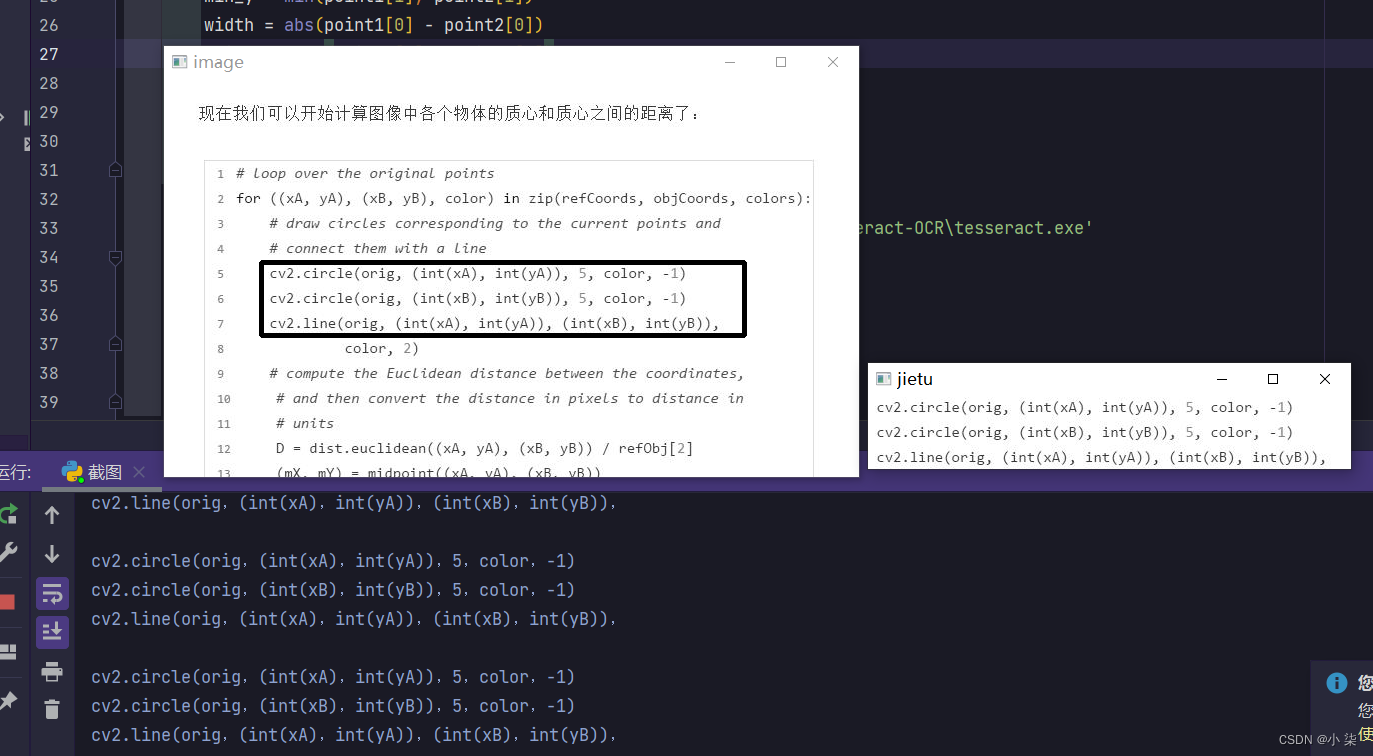Toggle soft-wrap in the Run console
Image resolution: width=1373 pixels, height=756 pixels.
coord(52,594)
